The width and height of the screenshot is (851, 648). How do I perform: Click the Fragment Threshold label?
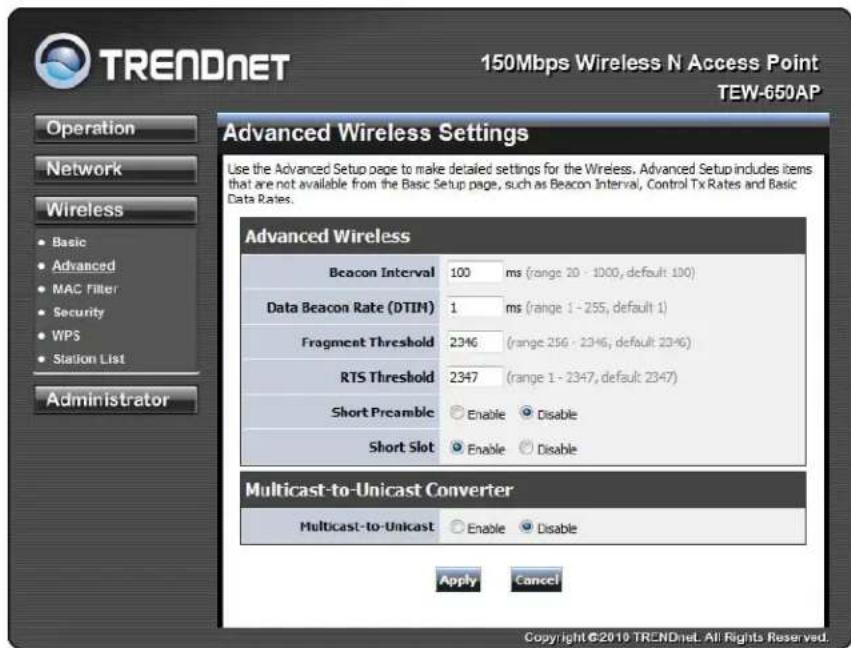click(367, 342)
